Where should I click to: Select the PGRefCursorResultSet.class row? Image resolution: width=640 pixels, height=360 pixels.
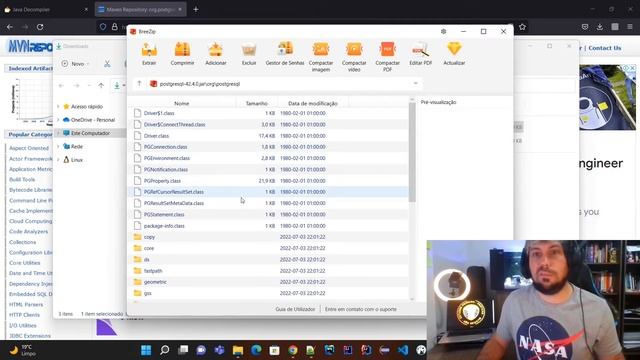click(269, 192)
